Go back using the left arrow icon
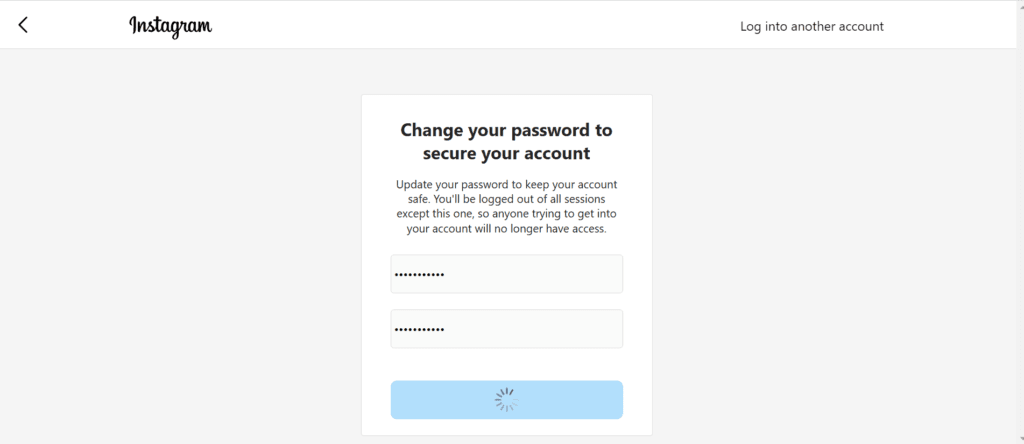1024x444 pixels. 23,25
